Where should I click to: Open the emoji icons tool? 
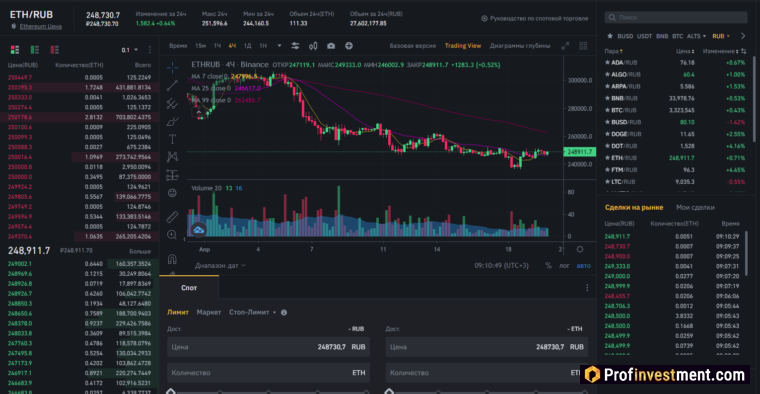173,193
